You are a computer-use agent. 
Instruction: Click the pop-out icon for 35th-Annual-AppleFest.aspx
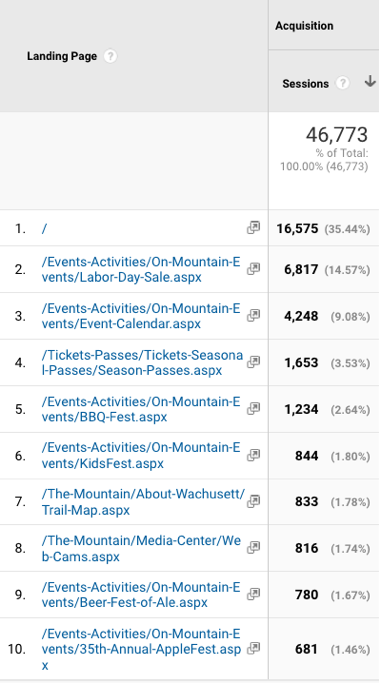tap(254, 648)
